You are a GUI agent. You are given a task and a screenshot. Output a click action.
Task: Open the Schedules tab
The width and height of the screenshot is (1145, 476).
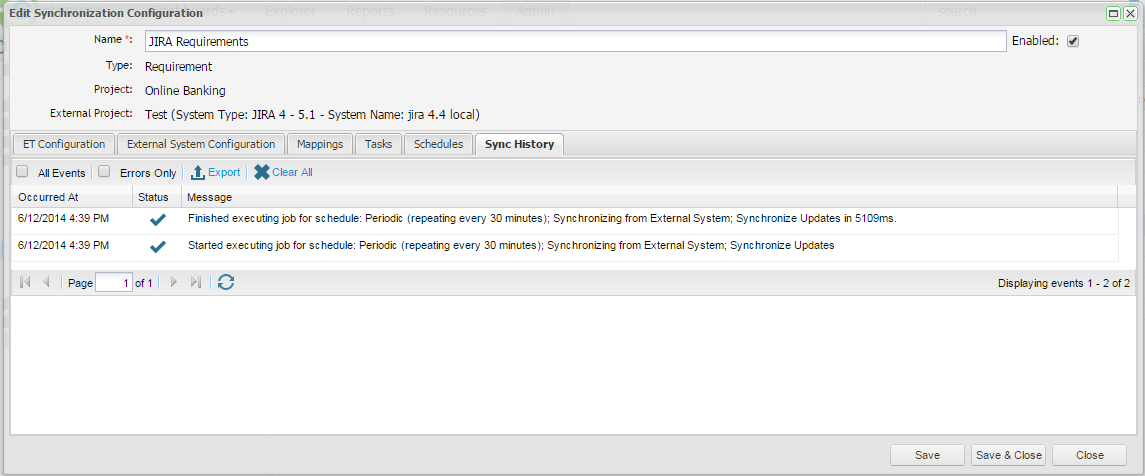438,144
